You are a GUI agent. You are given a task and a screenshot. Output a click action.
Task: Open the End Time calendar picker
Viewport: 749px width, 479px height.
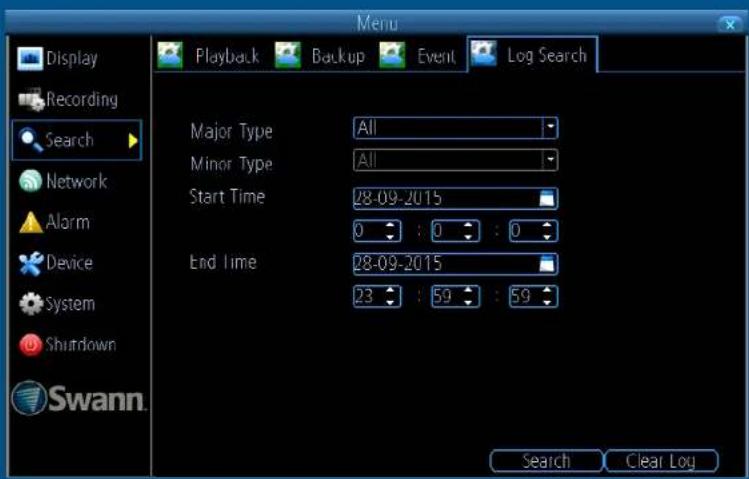coord(547,264)
